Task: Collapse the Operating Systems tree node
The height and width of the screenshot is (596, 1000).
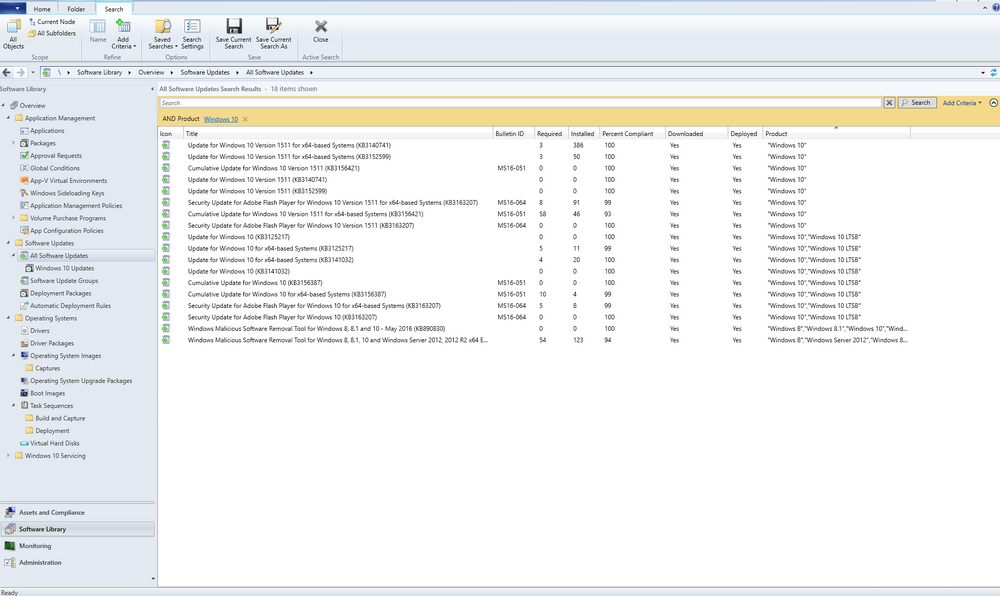Action: click(8, 318)
